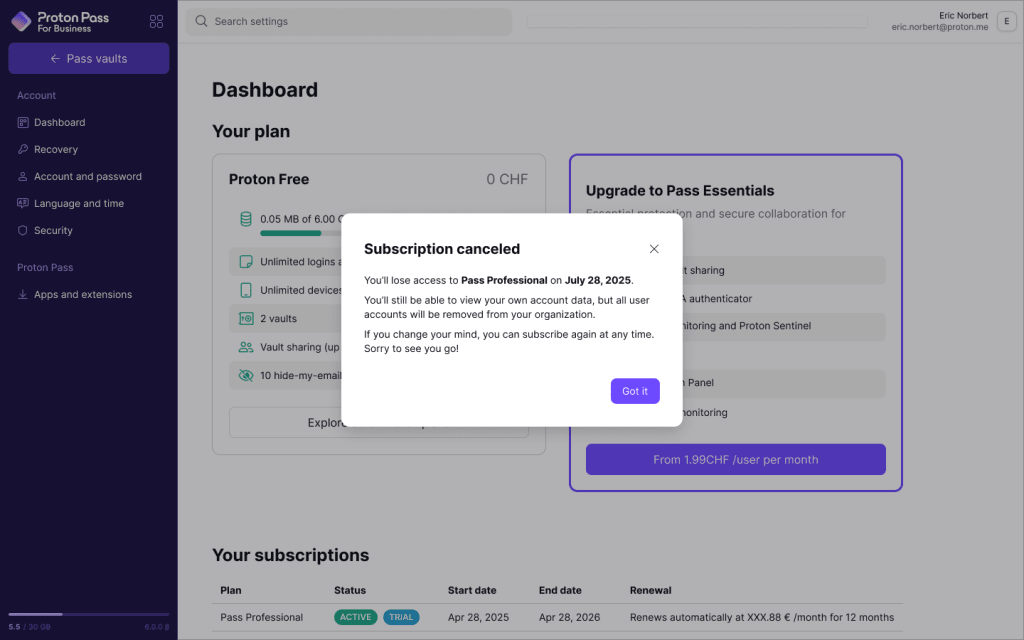
Task: Click the 0 CHF price text
Action: point(507,179)
